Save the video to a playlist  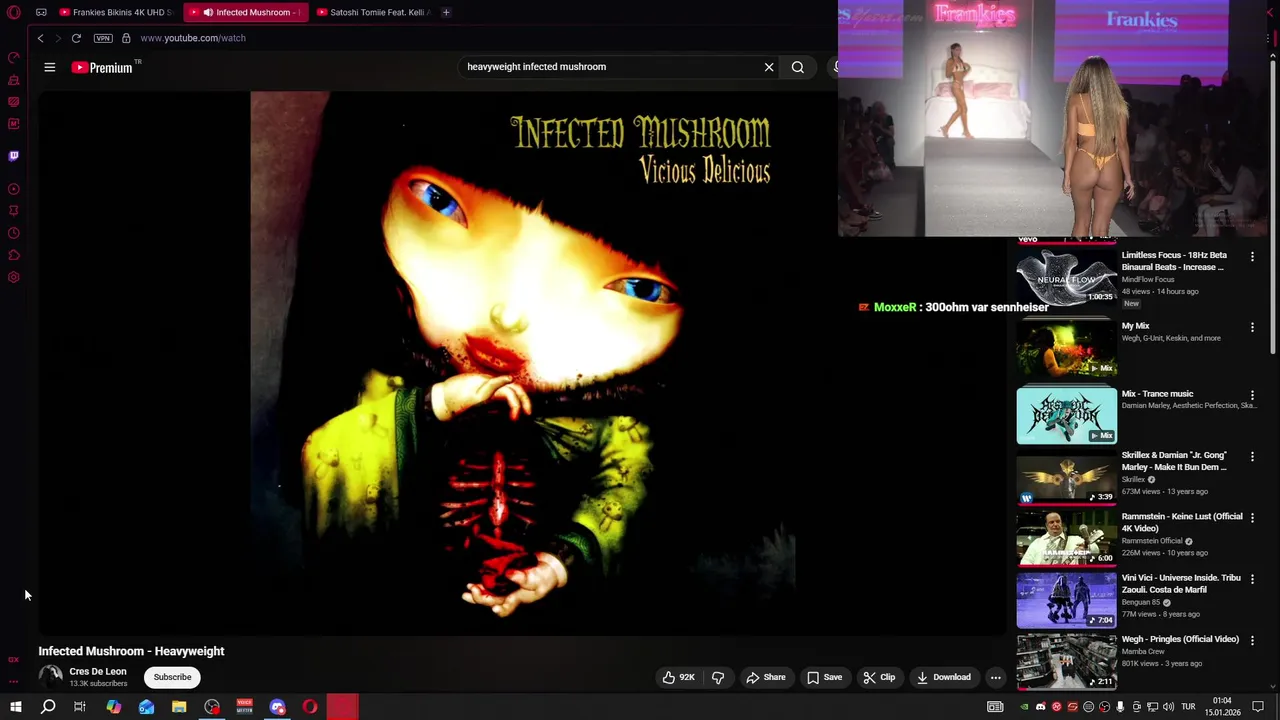tap(825, 677)
